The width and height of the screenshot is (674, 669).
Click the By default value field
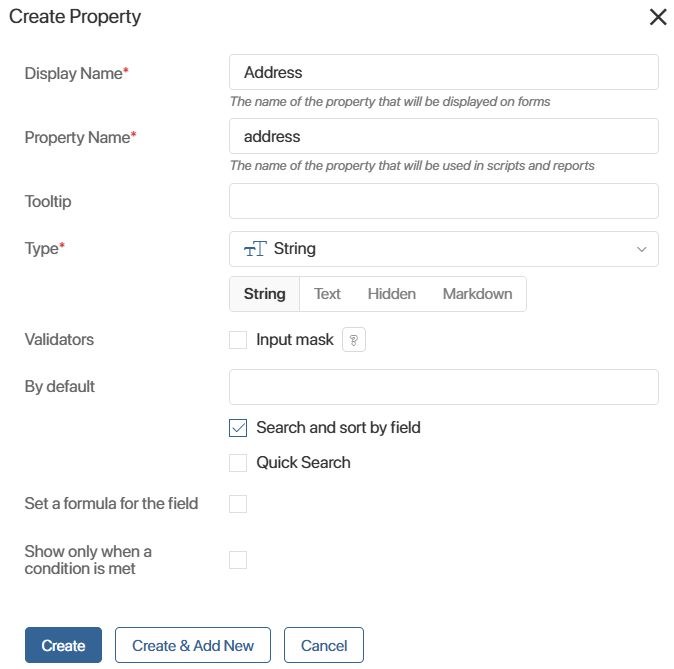pyautogui.click(x=444, y=387)
